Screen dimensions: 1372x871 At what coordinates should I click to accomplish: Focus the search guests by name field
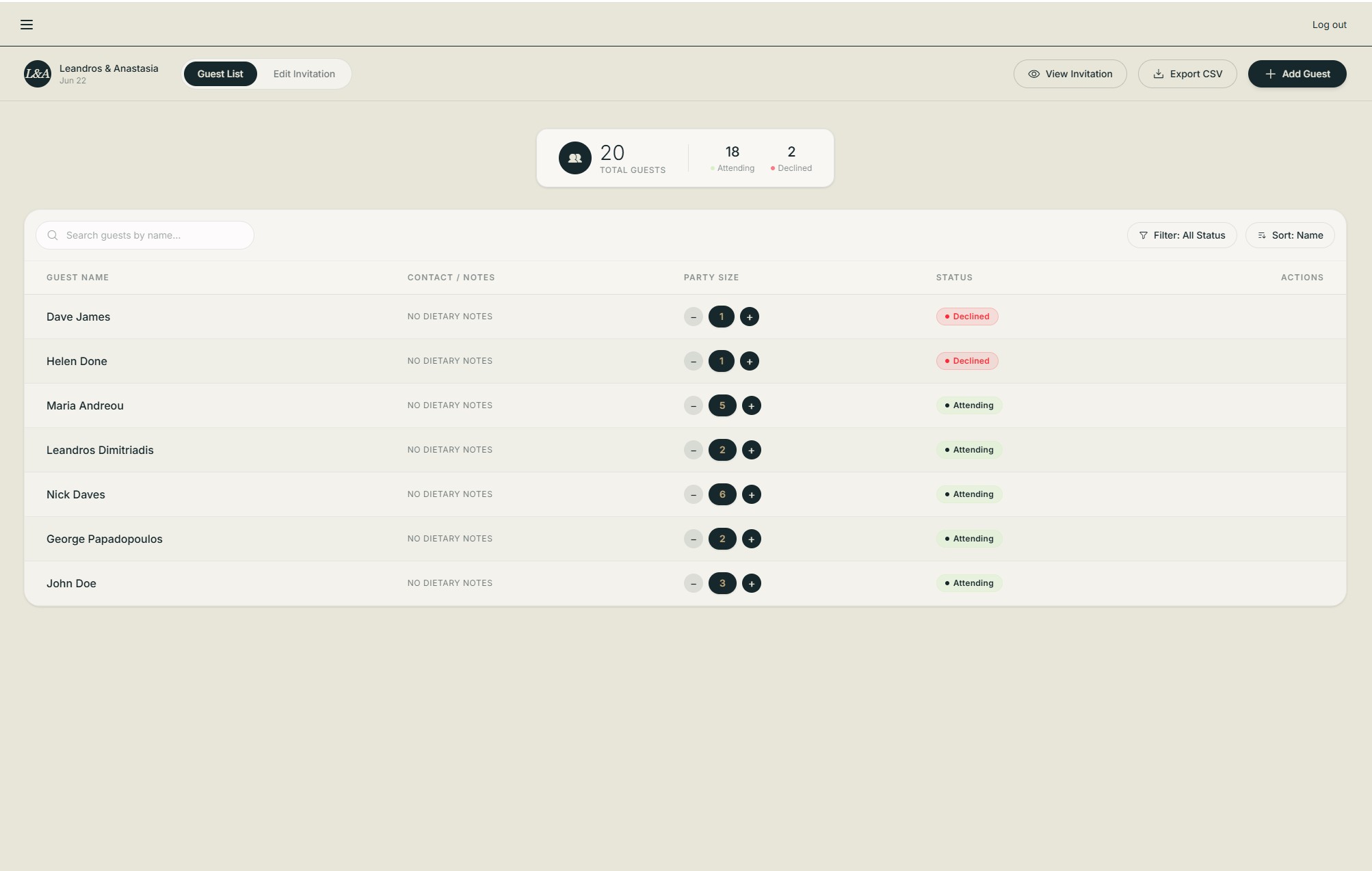pos(145,235)
